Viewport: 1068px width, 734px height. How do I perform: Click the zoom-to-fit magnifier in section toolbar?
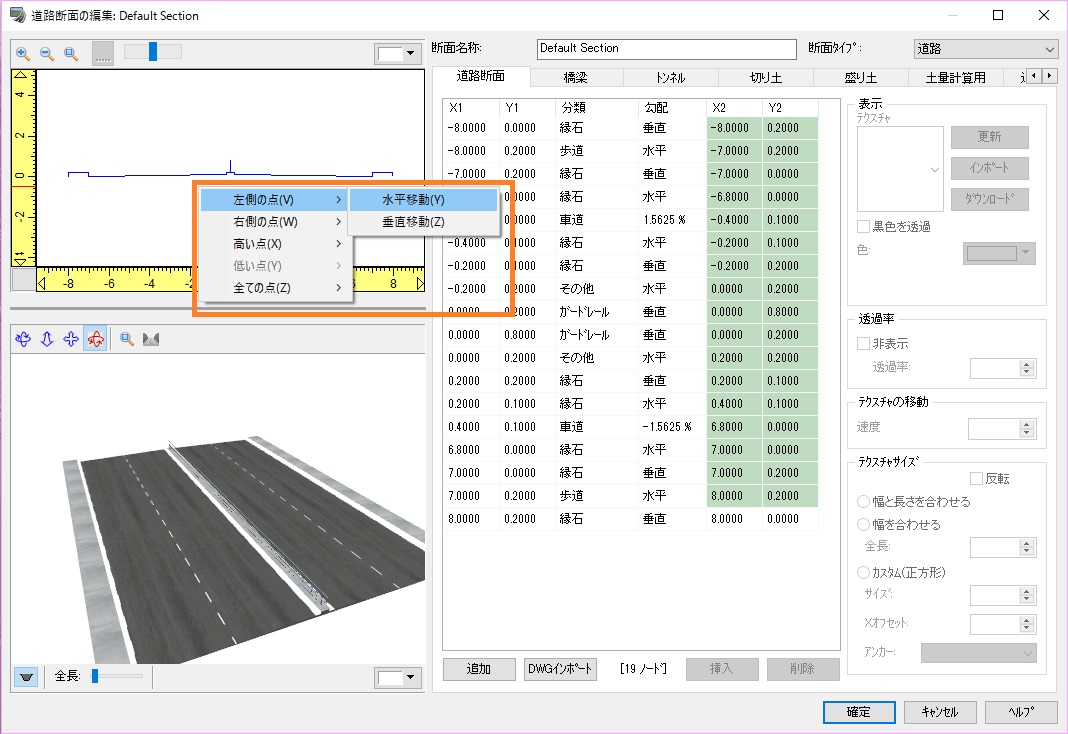tap(71, 54)
